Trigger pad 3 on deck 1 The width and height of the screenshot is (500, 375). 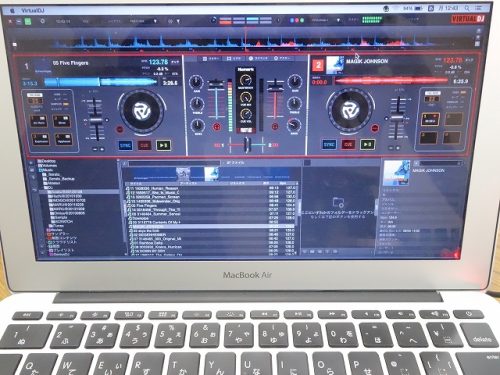coord(40,139)
